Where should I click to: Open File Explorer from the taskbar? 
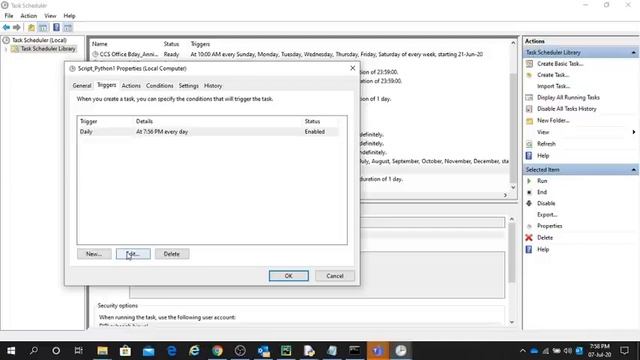pyautogui.click(x=102, y=351)
